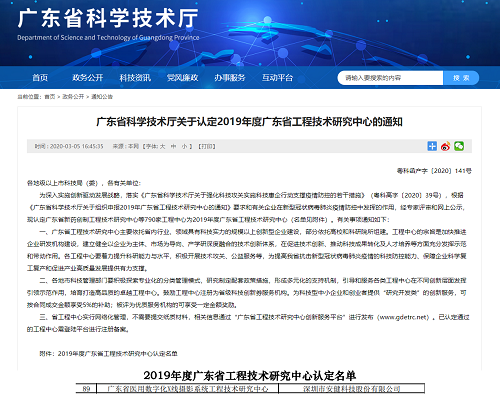Click the www.gdetrc.net URL text
The image size is (500, 407).
pyautogui.click(x=404, y=317)
